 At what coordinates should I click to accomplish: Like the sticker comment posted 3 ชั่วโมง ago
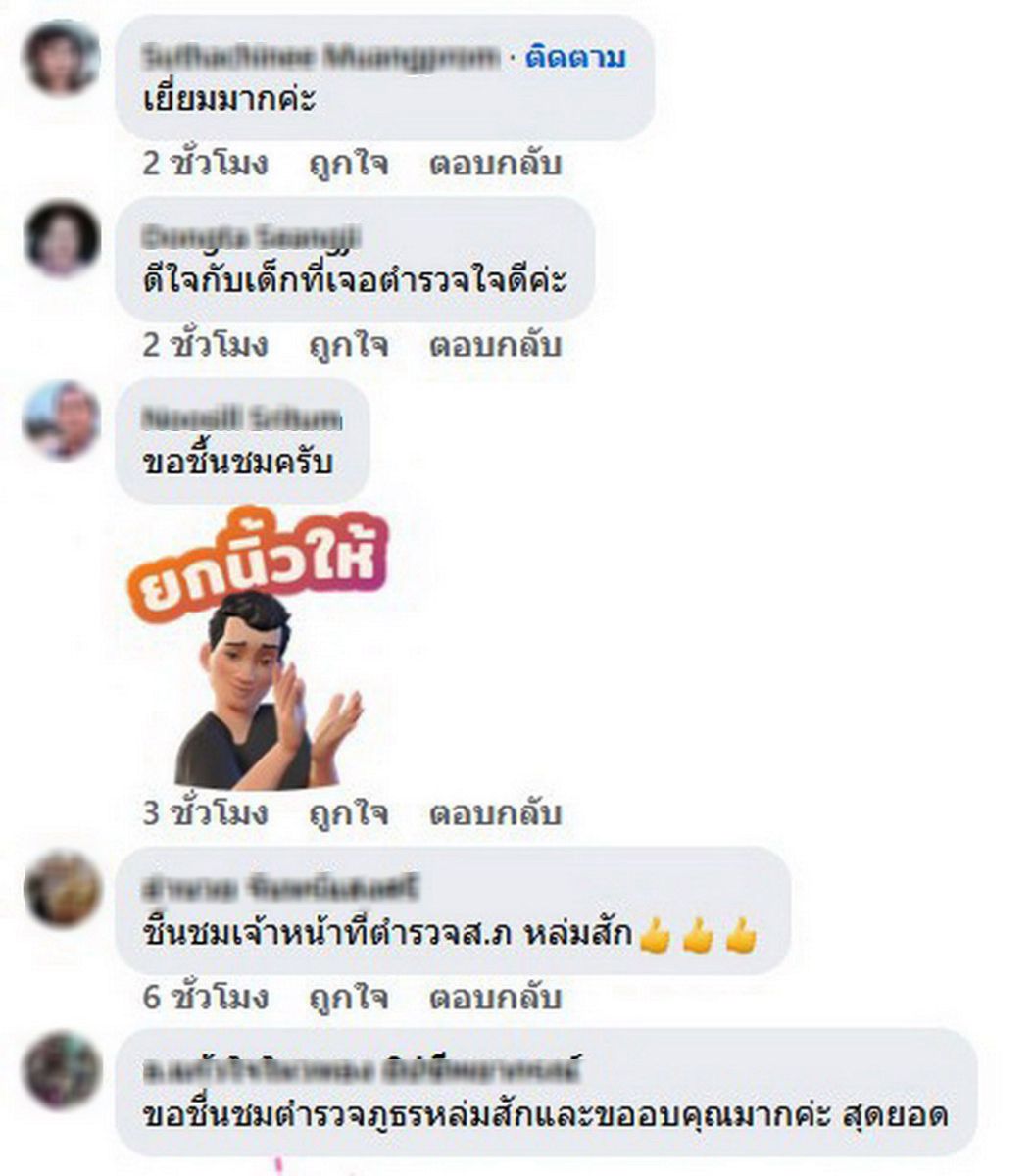[348, 813]
